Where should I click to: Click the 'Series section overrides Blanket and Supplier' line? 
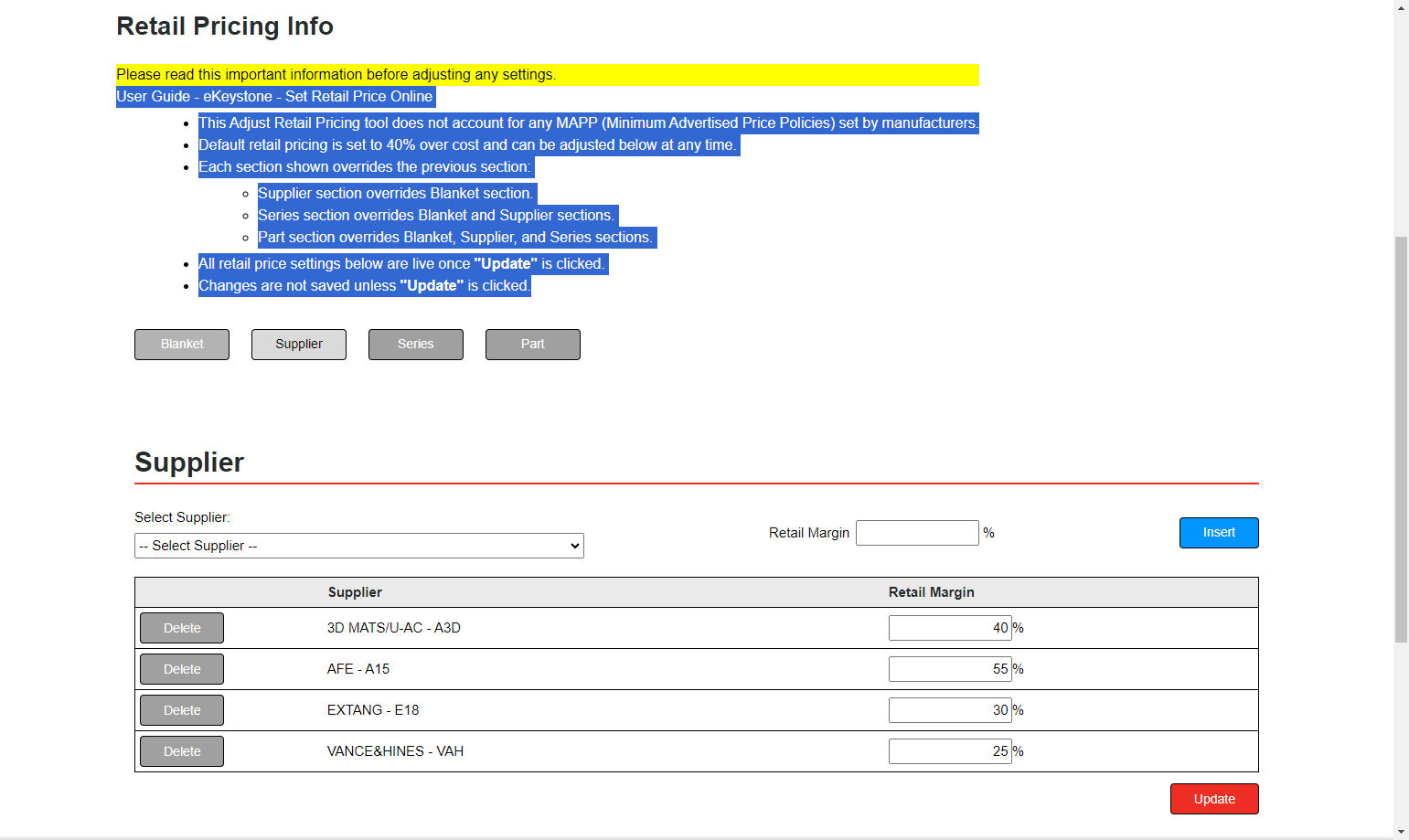(x=436, y=216)
